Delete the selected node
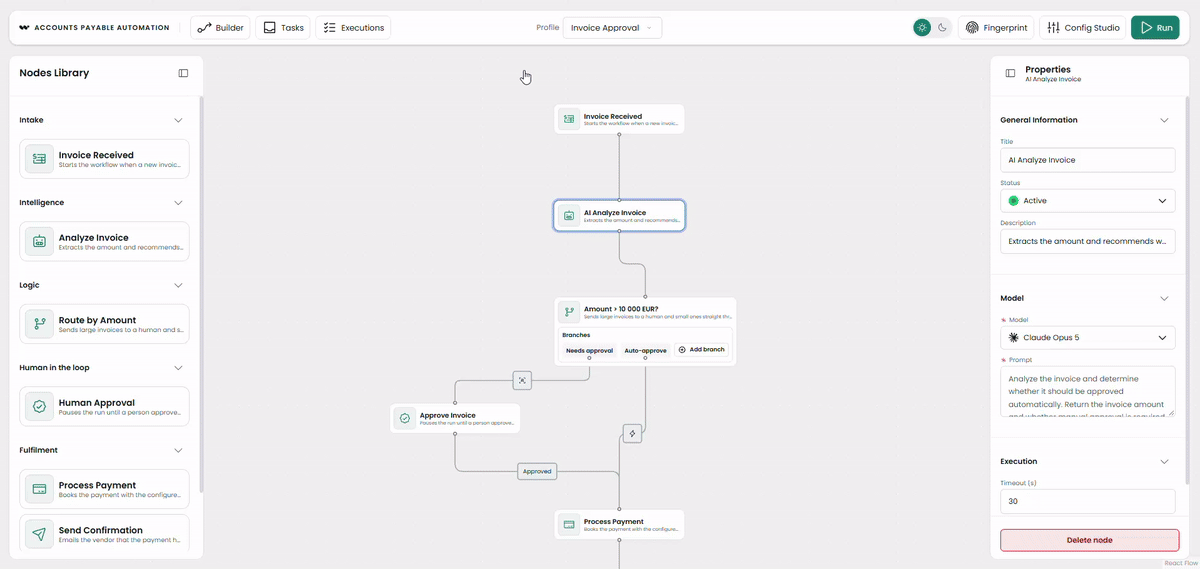 click(x=1089, y=540)
